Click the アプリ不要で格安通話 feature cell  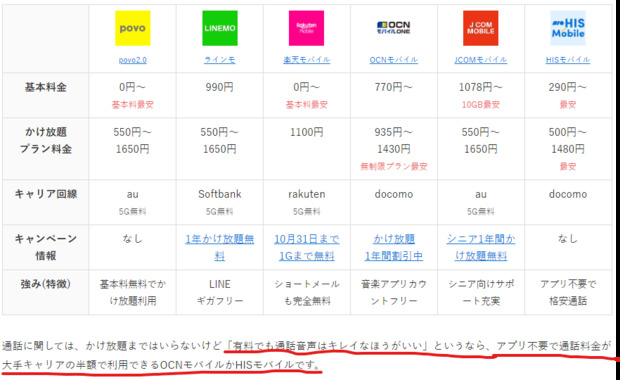click(x=568, y=293)
